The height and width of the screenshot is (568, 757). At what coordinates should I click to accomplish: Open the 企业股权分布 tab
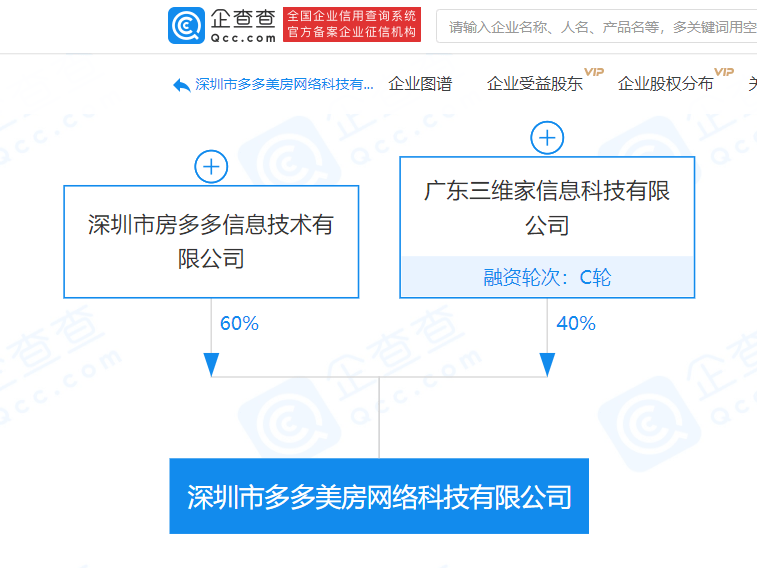[x=665, y=84]
